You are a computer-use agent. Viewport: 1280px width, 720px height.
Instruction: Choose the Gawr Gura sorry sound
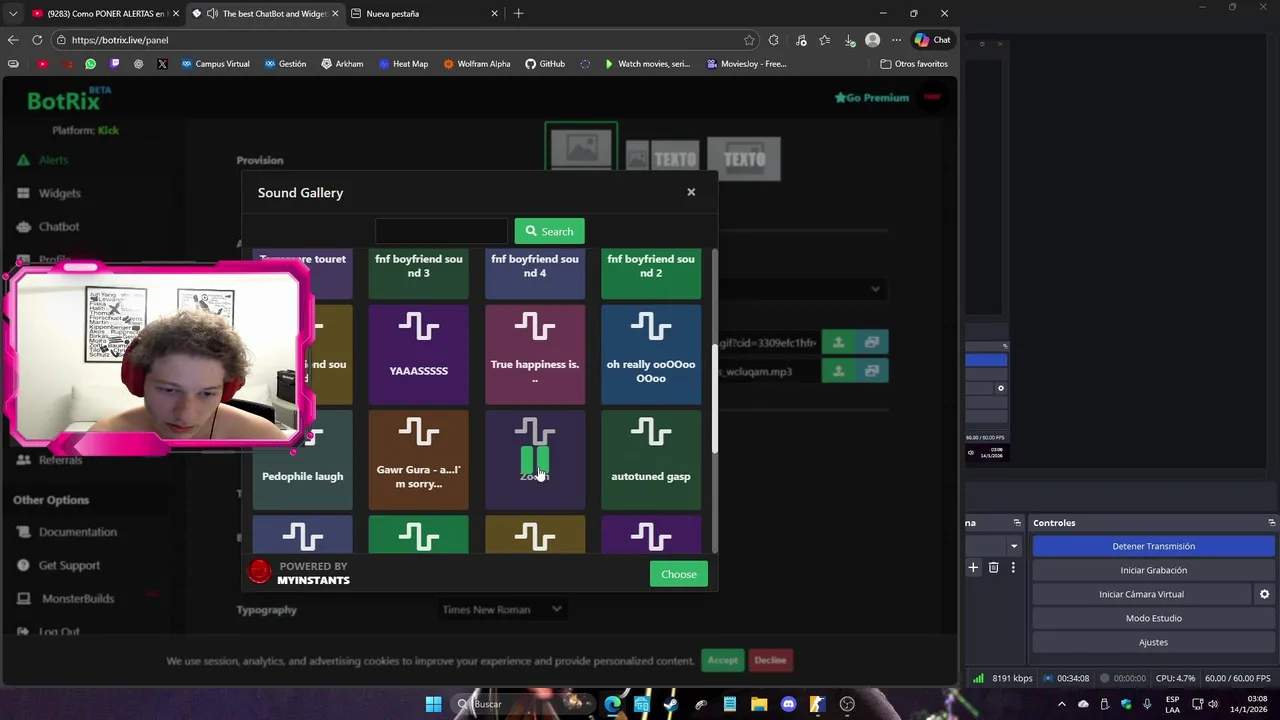pyautogui.click(x=418, y=460)
